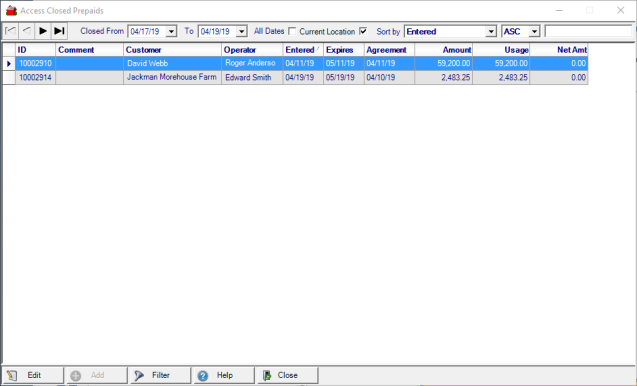Click the Filter funnel icon
The height and width of the screenshot is (386, 637).
click(x=139, y=375)
